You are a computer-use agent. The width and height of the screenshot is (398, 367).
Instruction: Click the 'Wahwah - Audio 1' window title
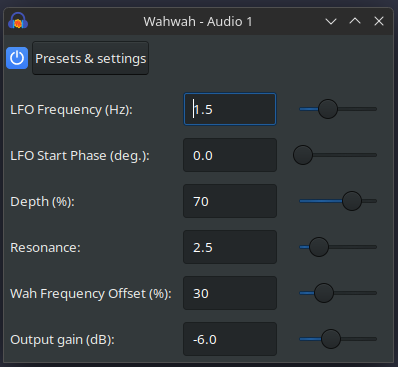pyautogui.click(x=198, y=22)
